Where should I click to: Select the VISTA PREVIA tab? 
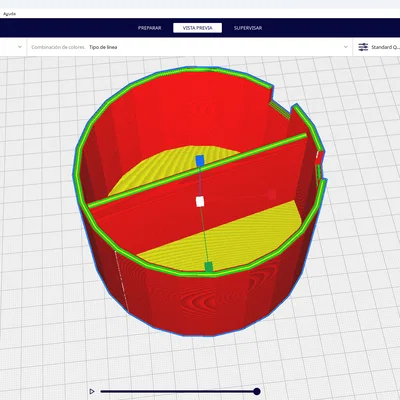[x=197, y=28]
